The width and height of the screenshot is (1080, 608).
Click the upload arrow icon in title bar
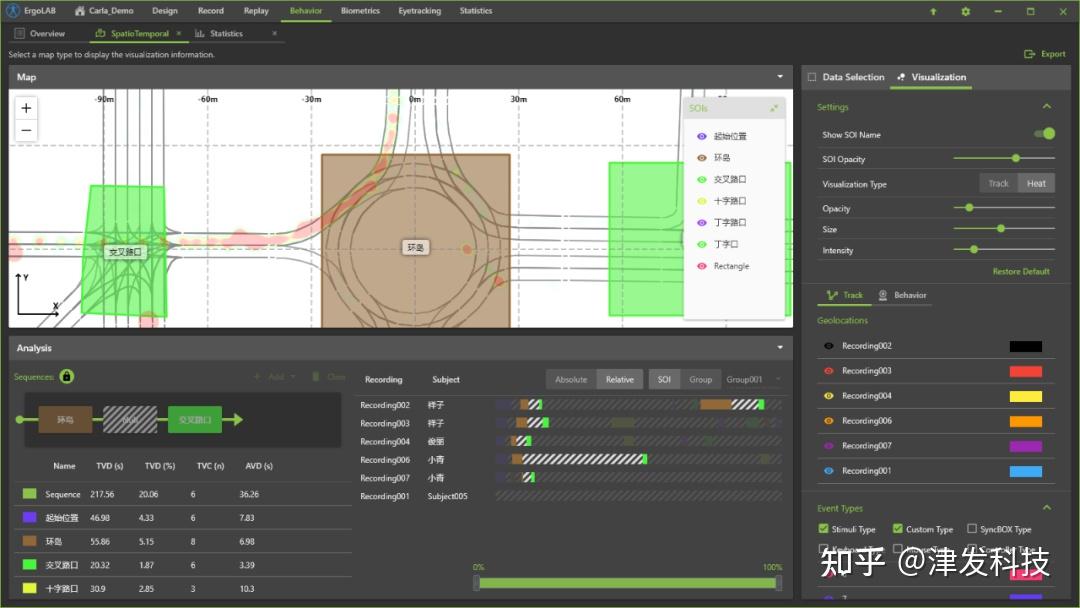933,11
